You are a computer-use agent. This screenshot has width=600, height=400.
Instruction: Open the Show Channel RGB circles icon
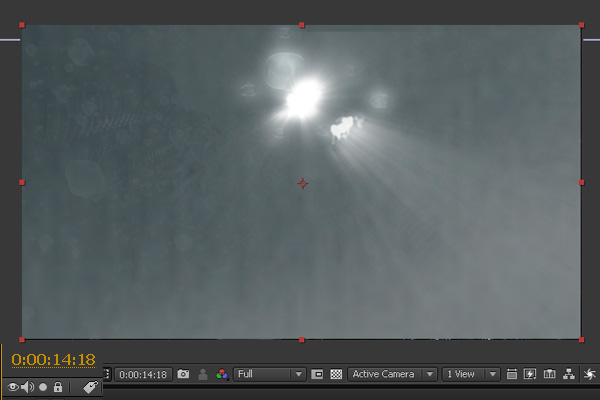point(222,374)
